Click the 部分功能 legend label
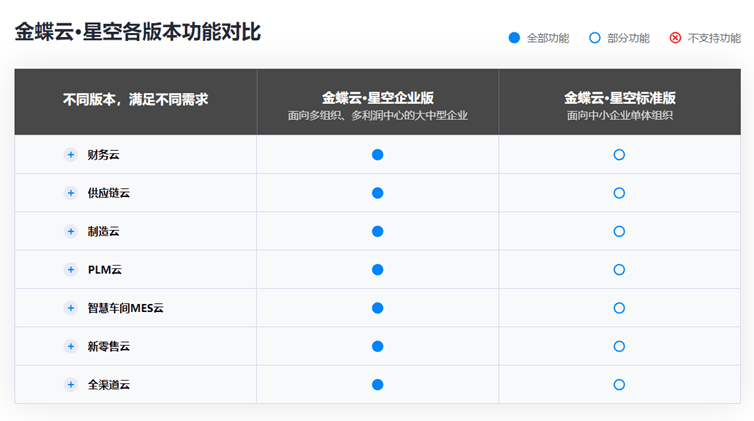The height and width of the screenshot is (421, 754). click(x=628, y=38)
